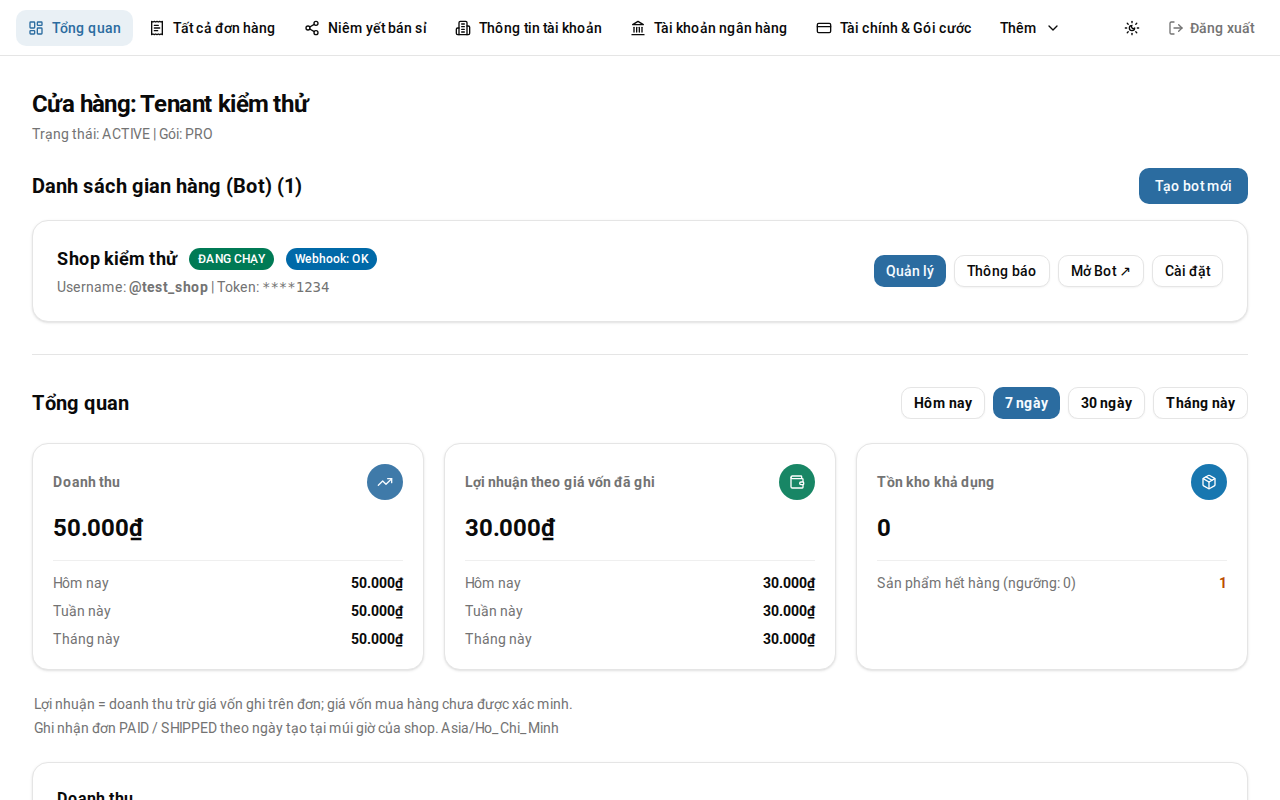Open the Tổng quan tab
The width and height of the screenshot is (1280, 800).
(74, 28)
